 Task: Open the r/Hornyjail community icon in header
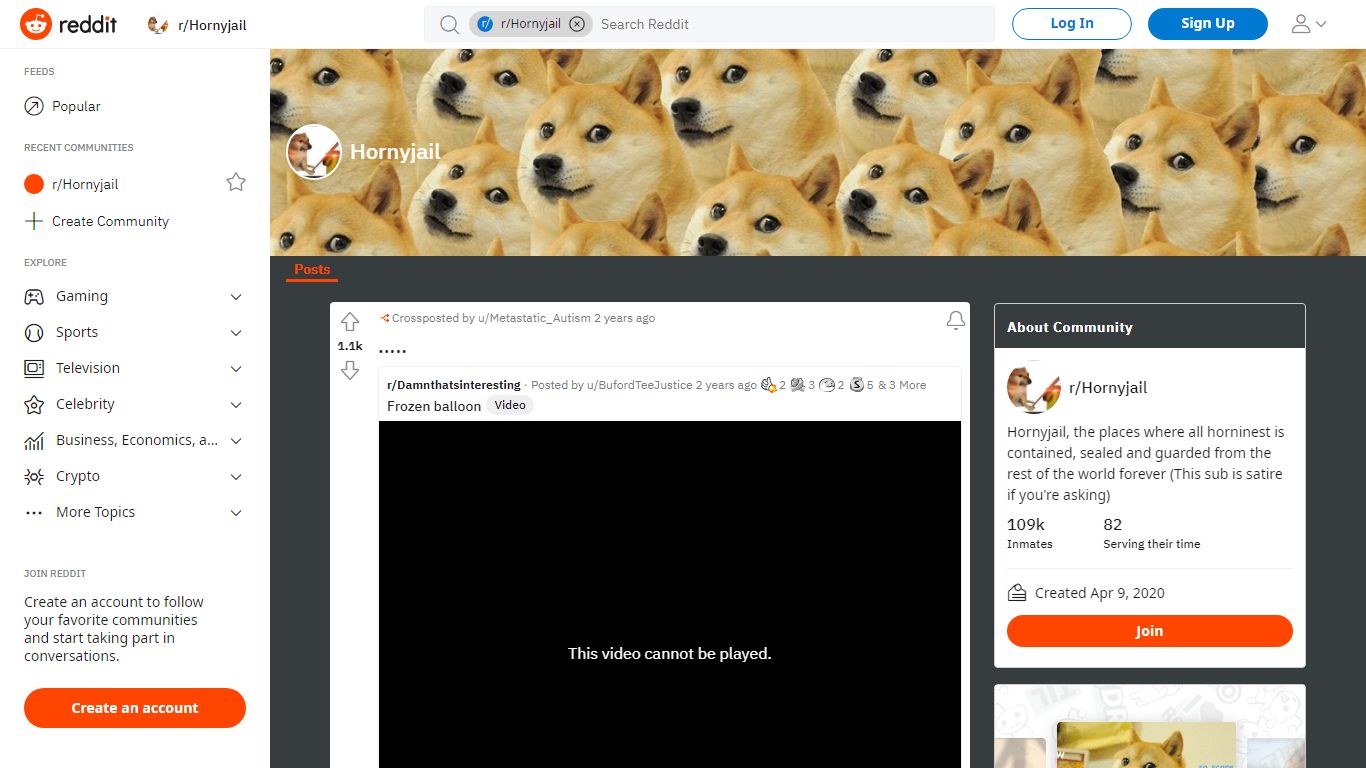click(x=158, y=25)
